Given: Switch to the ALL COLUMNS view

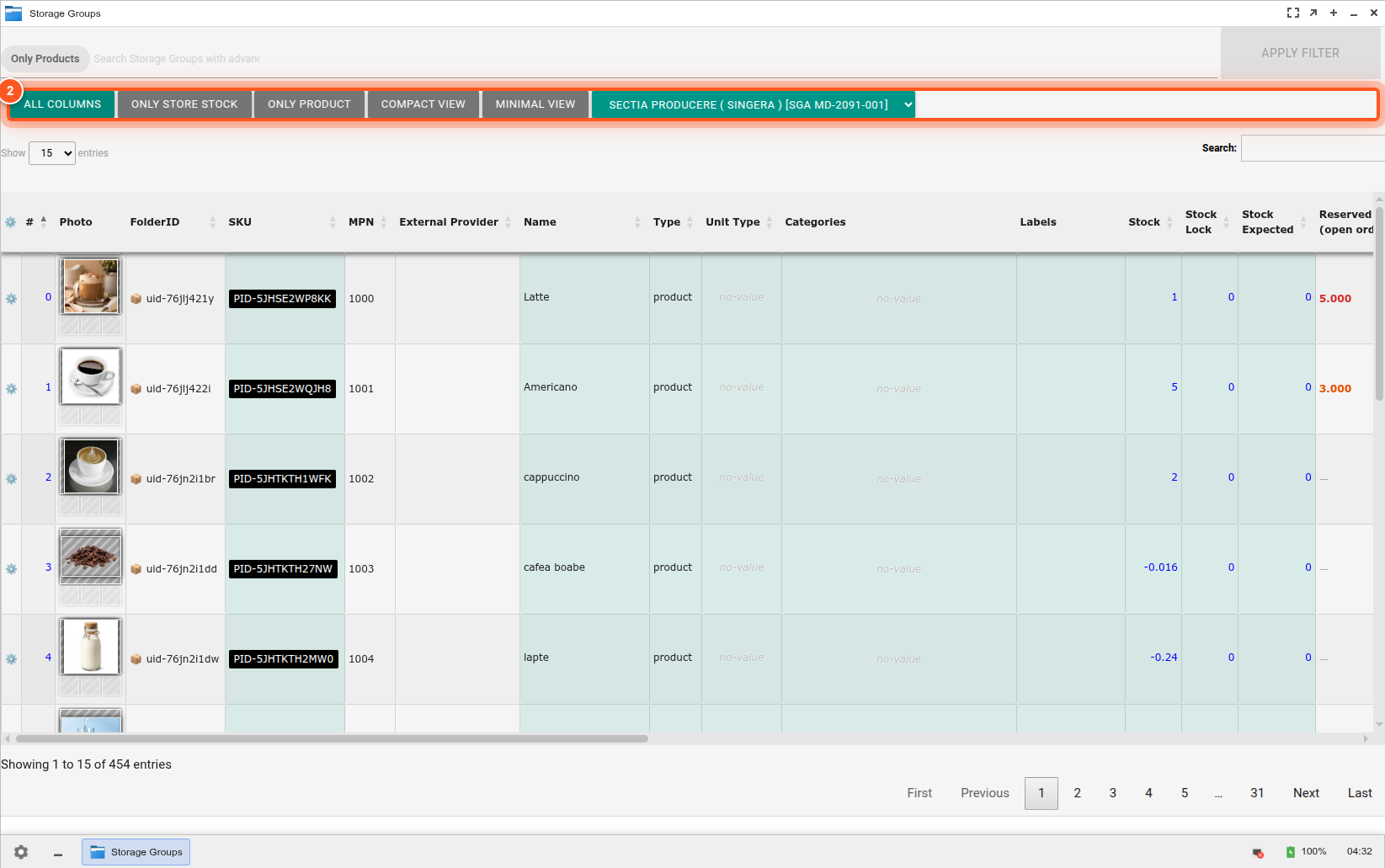Looking at the screenshot, I should 62,104.
